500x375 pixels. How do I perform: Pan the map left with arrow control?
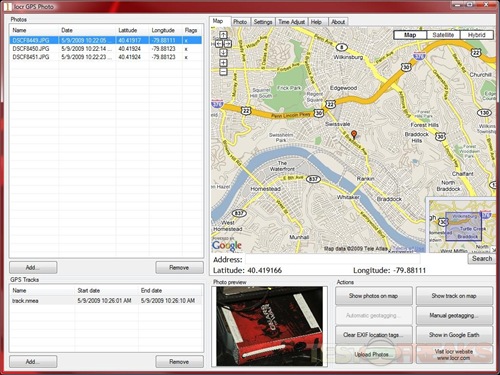219,44
